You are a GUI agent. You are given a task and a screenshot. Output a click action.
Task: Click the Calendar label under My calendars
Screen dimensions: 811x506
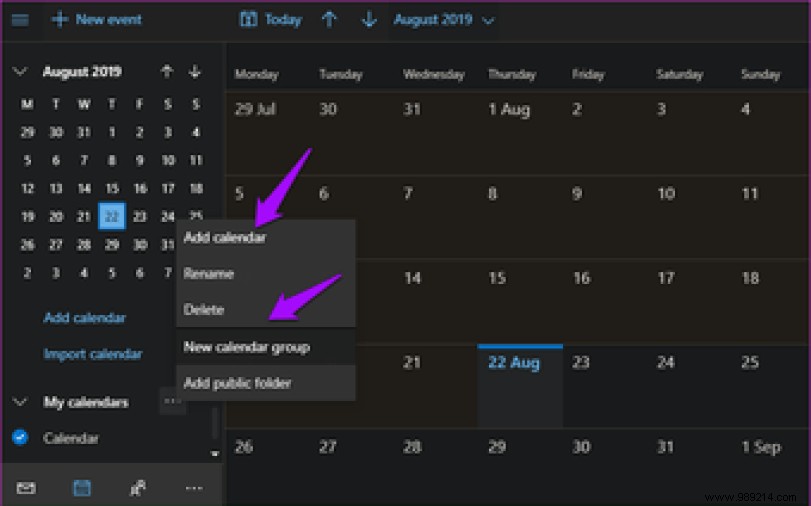(x=71, y=438)
